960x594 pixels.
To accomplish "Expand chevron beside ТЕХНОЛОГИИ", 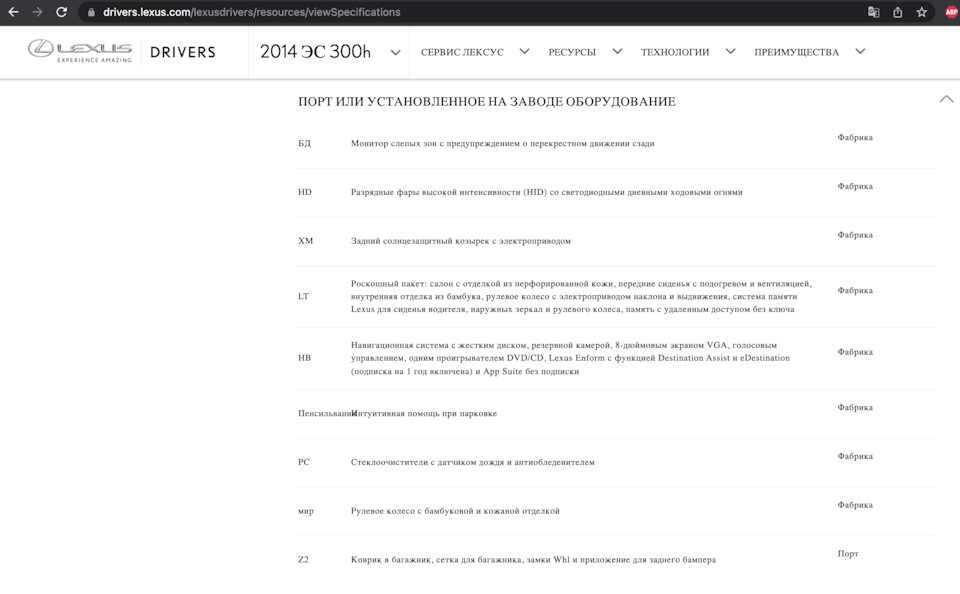I will tap(730, 51).
